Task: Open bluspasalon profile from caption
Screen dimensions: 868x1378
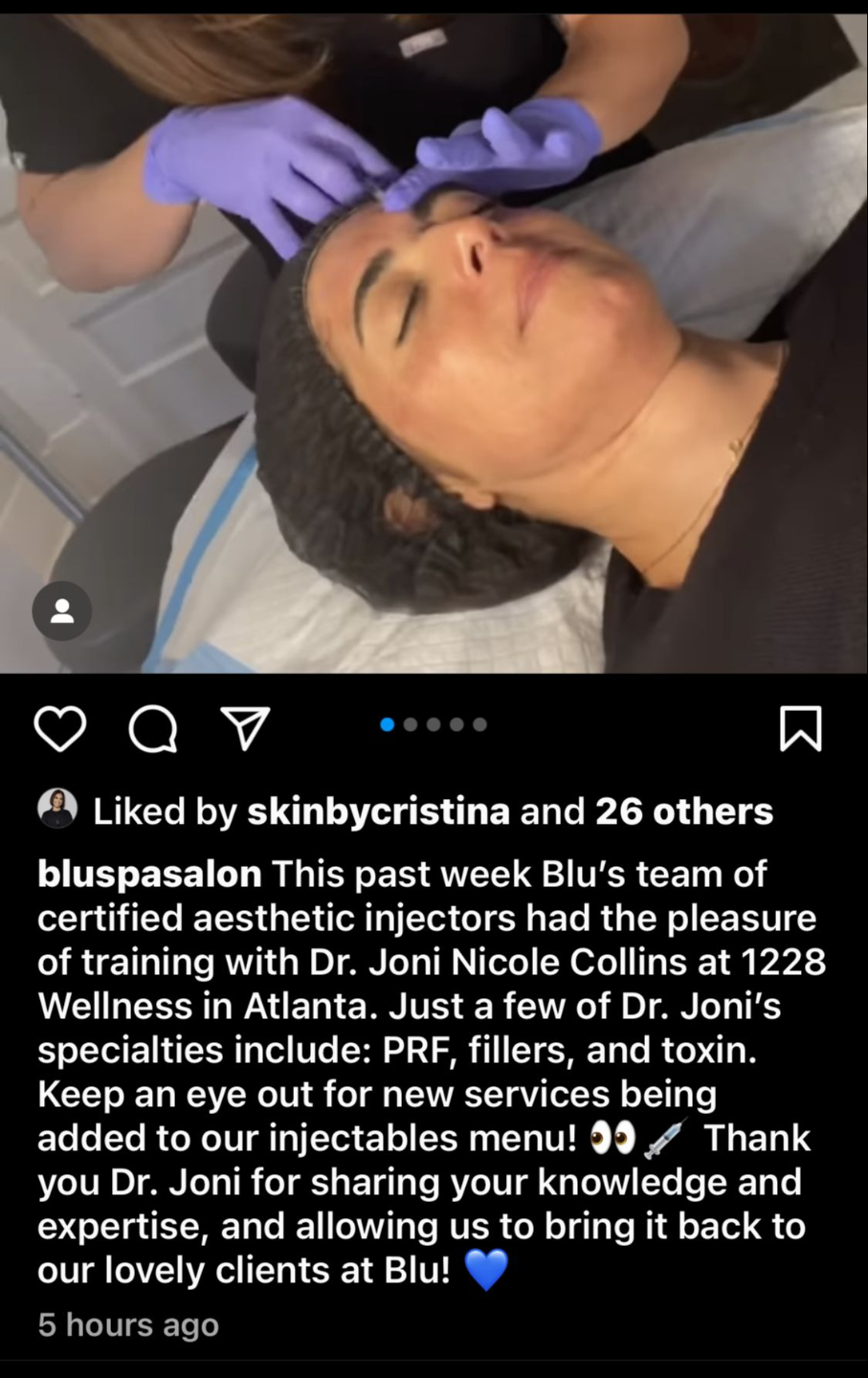Action: click(149, 874)
